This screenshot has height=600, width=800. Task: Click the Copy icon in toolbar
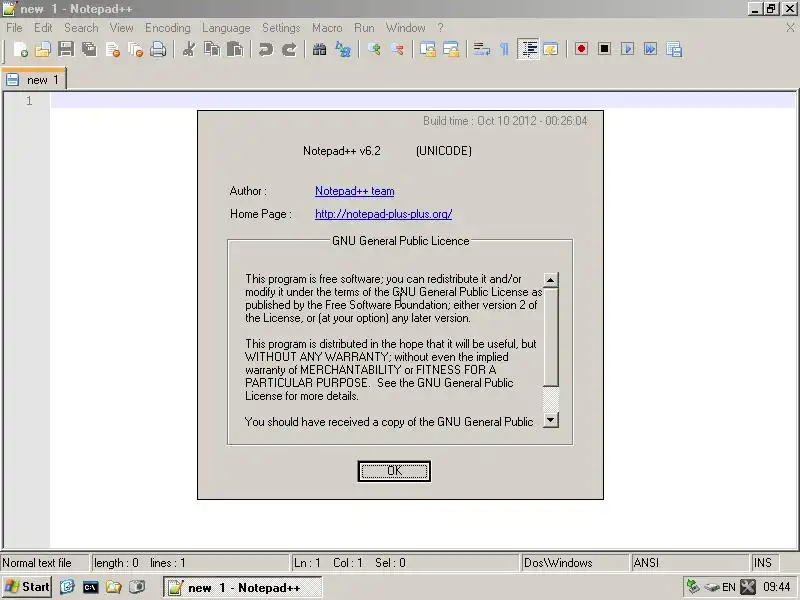coord(212,49)
